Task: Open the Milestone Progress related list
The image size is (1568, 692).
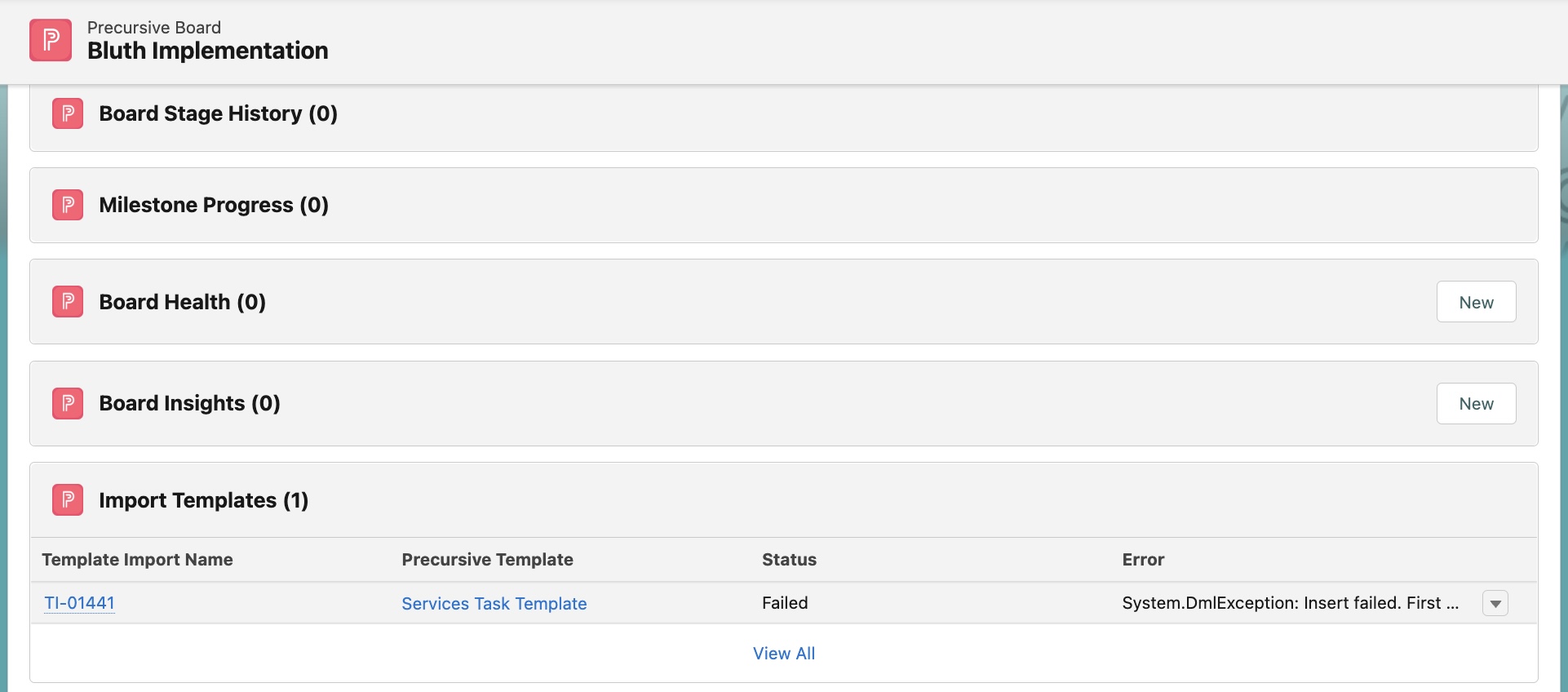Action: pyautogui.click(x=213, y=205)
